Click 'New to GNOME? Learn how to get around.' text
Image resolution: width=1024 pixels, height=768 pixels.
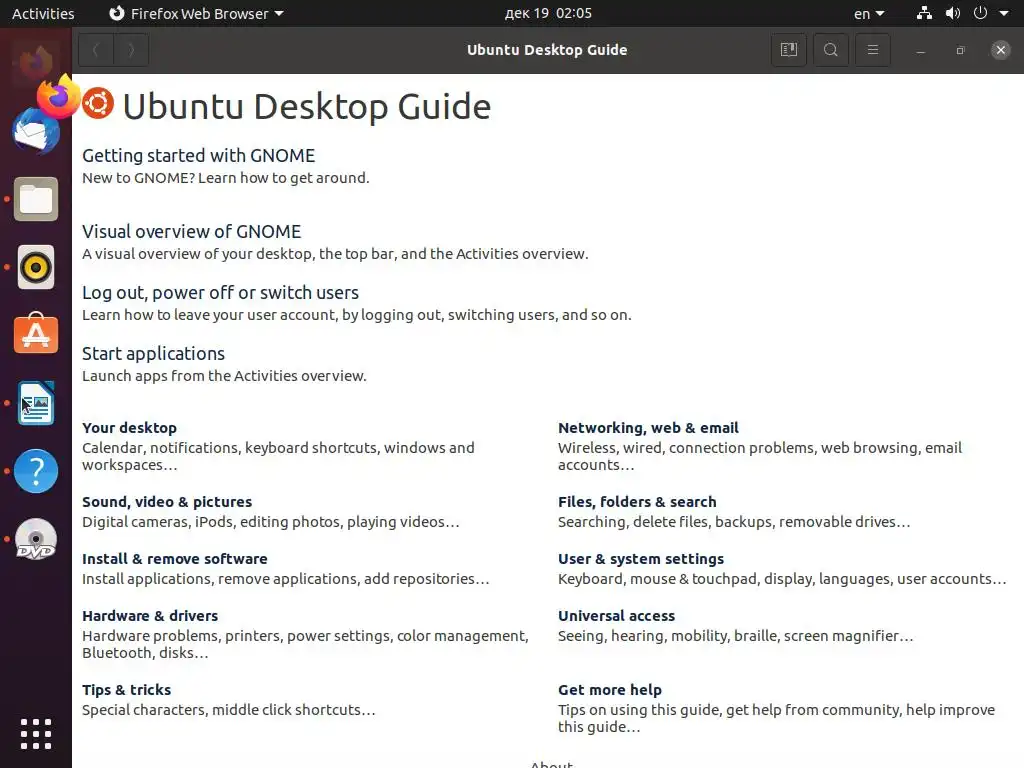point(225,178)
